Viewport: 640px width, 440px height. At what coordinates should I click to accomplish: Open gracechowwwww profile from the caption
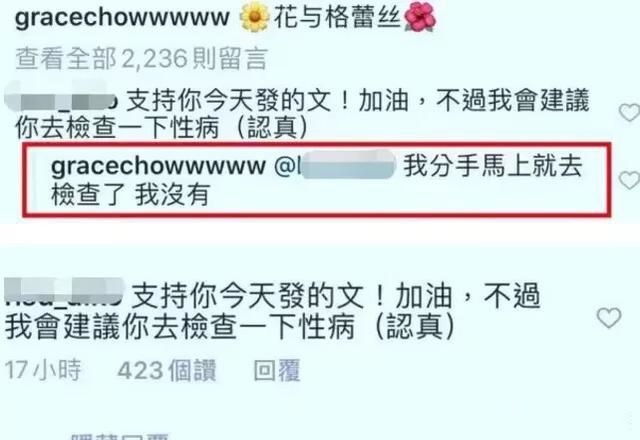click(122, 18)
